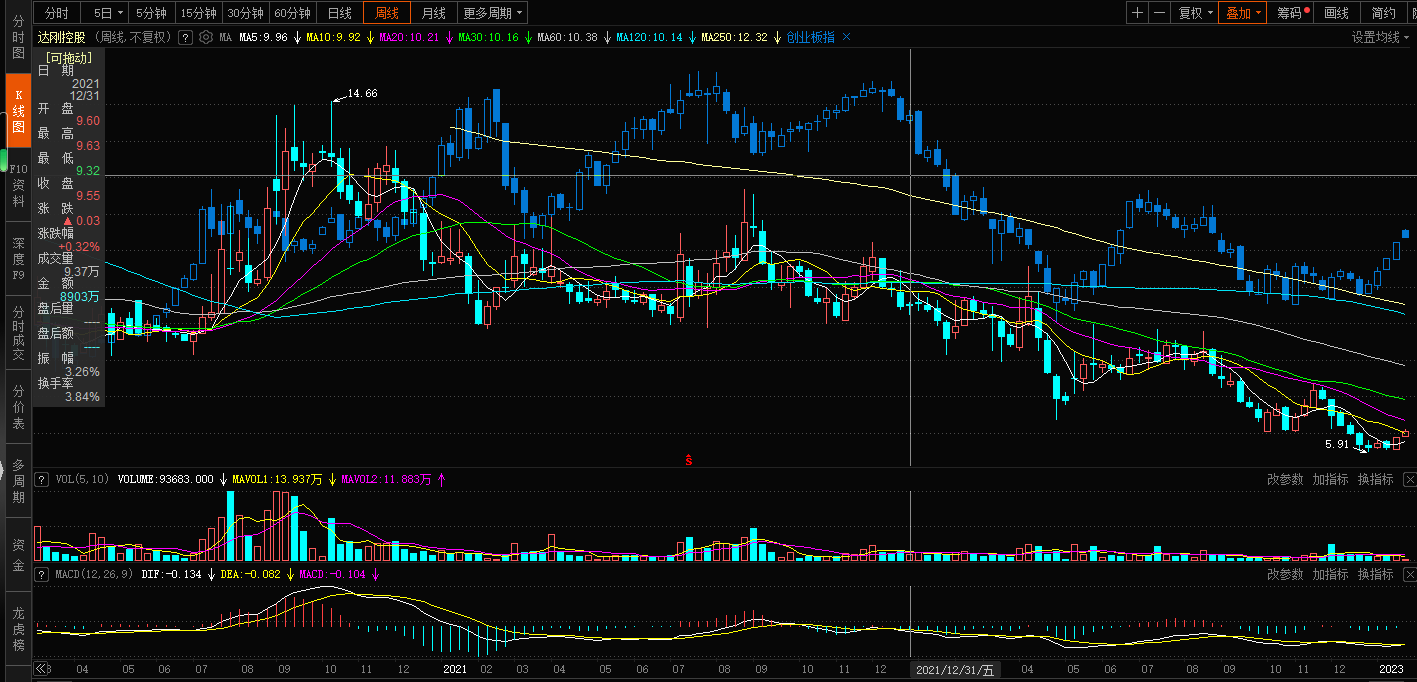Image resolution: width=1417 pixels, height=682 pixels.
Task: Open the MACD indicator help icon
Action: [x=42, y=574]
